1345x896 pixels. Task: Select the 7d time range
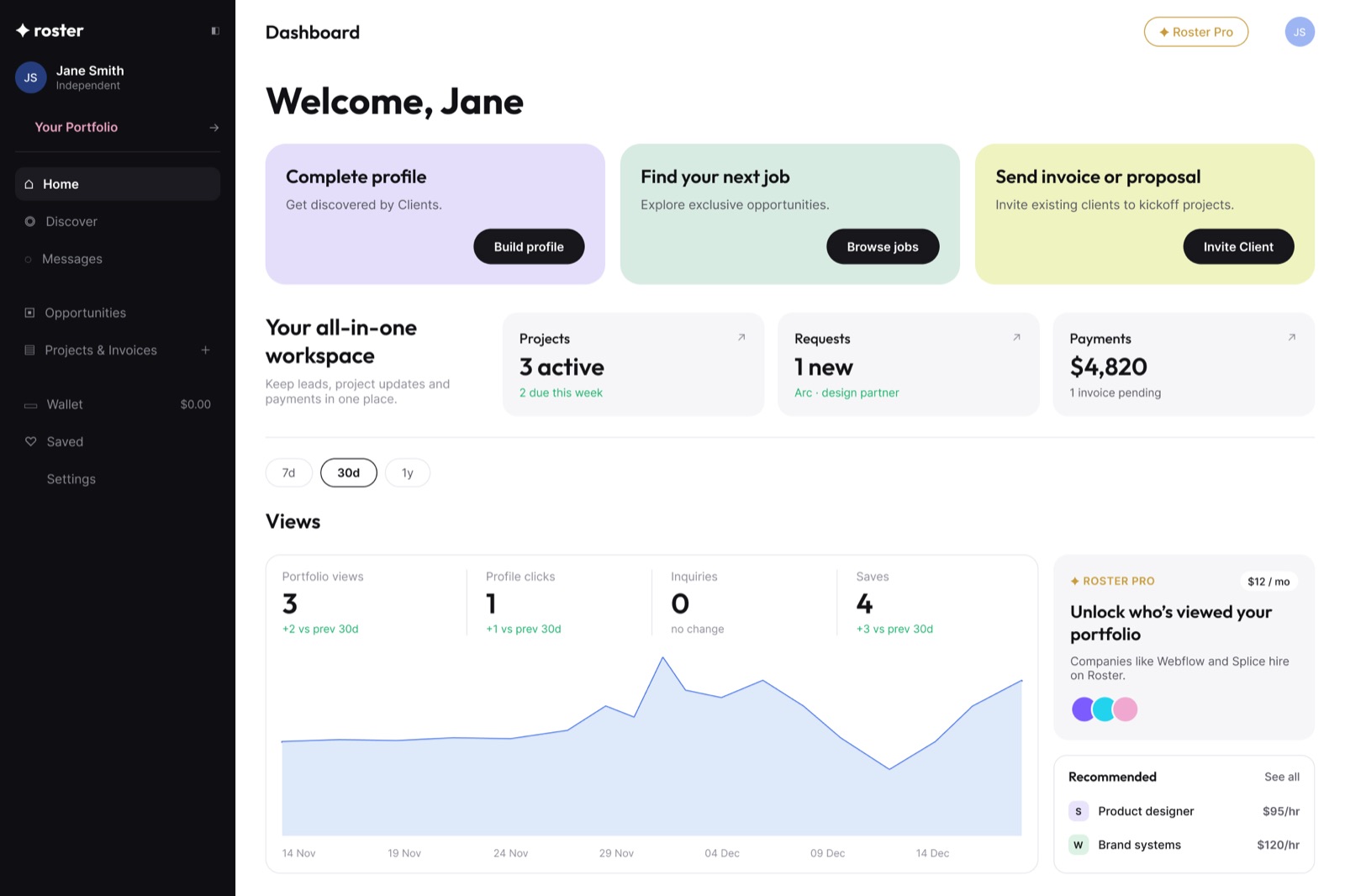(288, 472)
